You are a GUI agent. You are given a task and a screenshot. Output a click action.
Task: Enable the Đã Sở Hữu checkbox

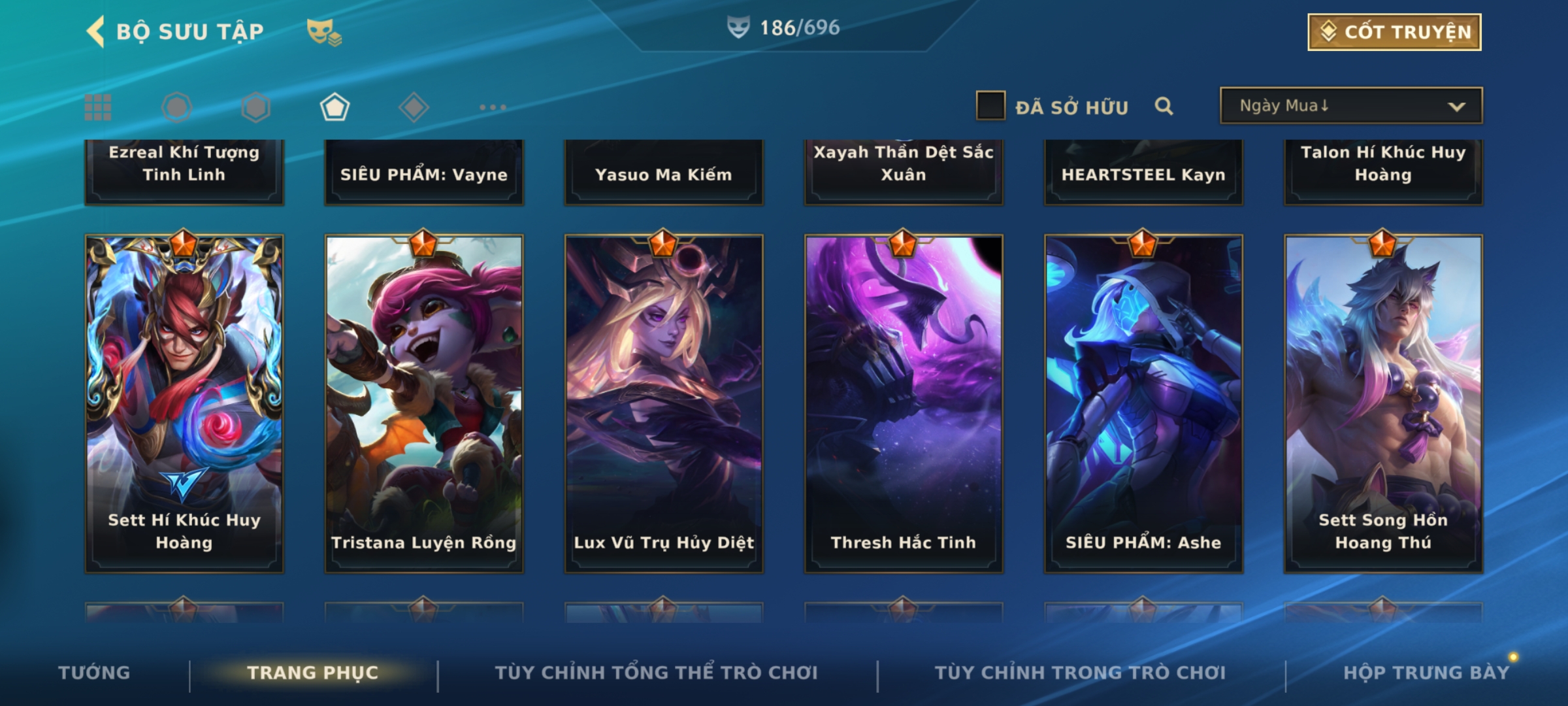(990, 106)
